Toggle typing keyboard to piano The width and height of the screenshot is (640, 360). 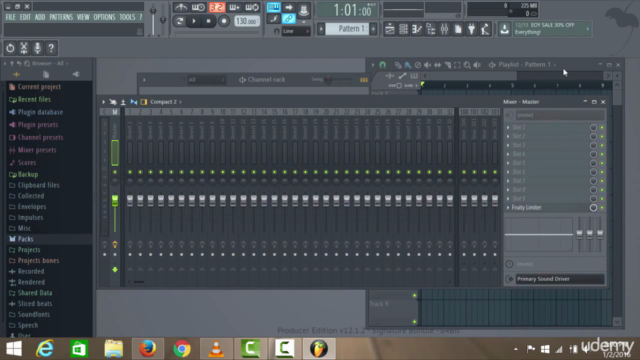[273, 7]
